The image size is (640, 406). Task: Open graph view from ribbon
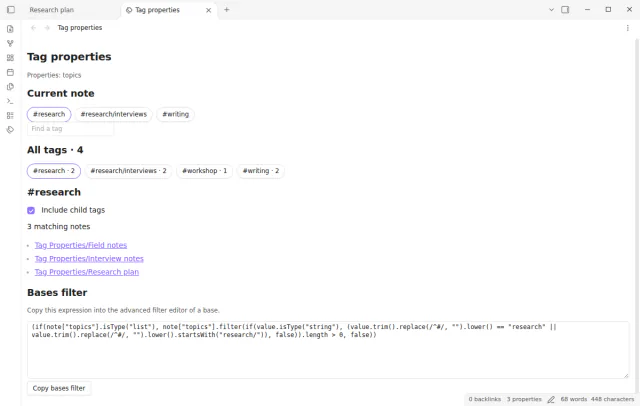click(10, 43)
